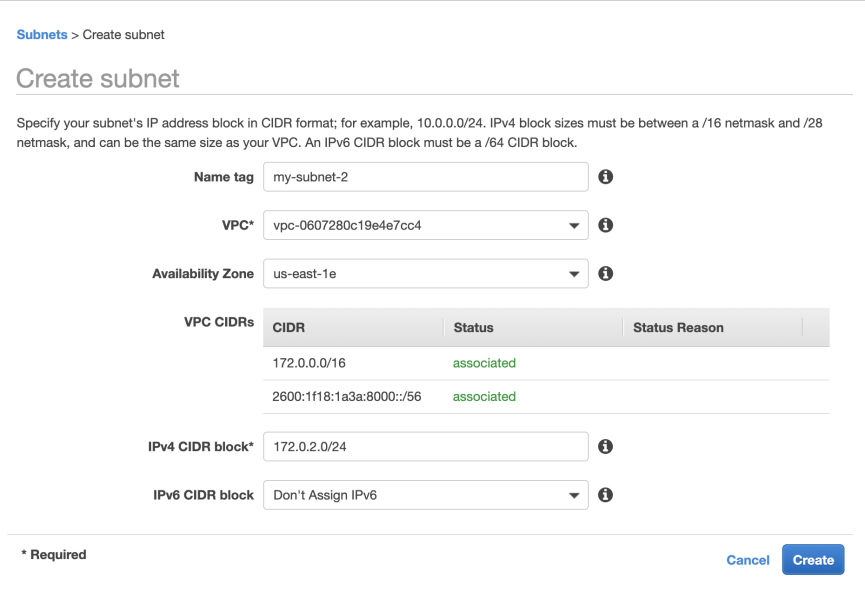Image resolution: width=865 pixels, height=600 pixels.
Task: Go back to Subnets breadcrumb link
Action: click(x=42, y=34)
